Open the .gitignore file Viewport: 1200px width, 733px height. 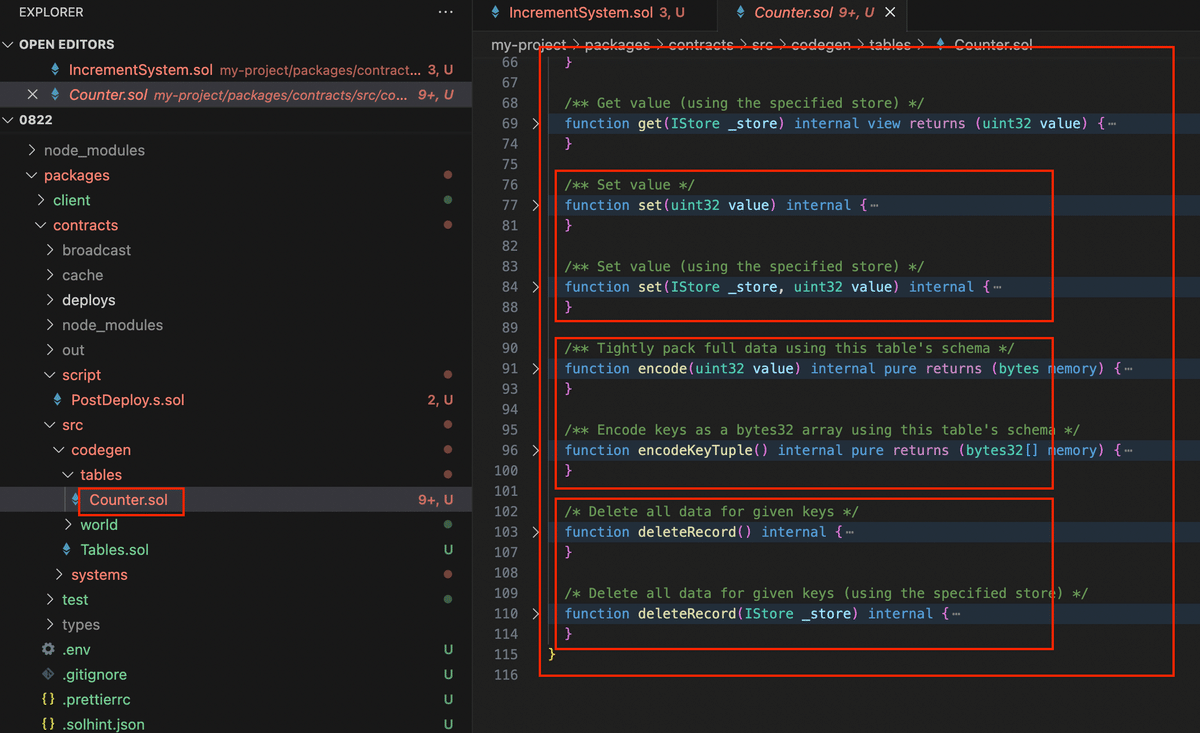[x=94, y=675]
